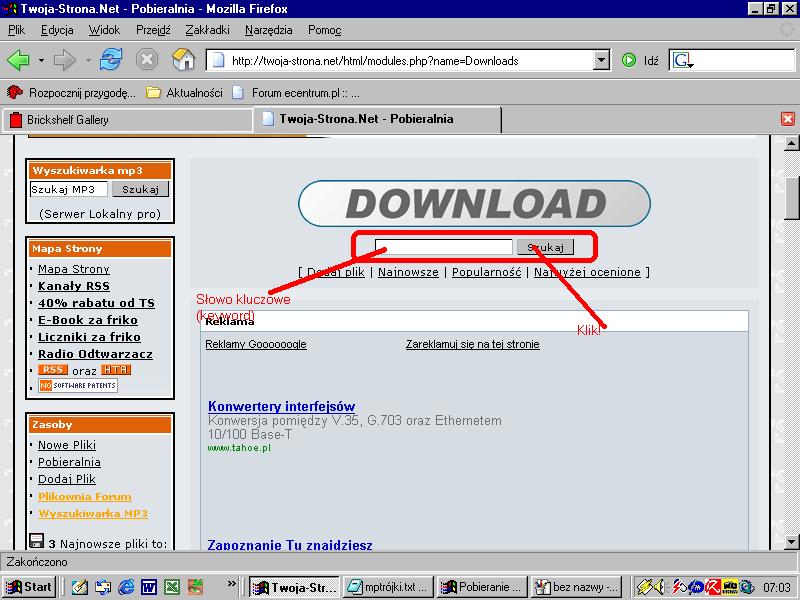
Task: Click the orange HTA badge icon
Action: (116, 369)
